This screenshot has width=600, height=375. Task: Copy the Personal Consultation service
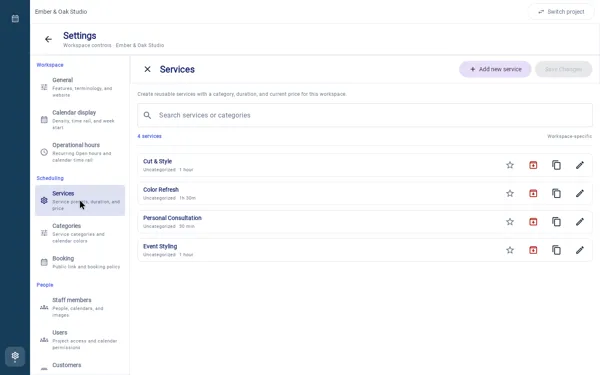click(x=556, y=222)
